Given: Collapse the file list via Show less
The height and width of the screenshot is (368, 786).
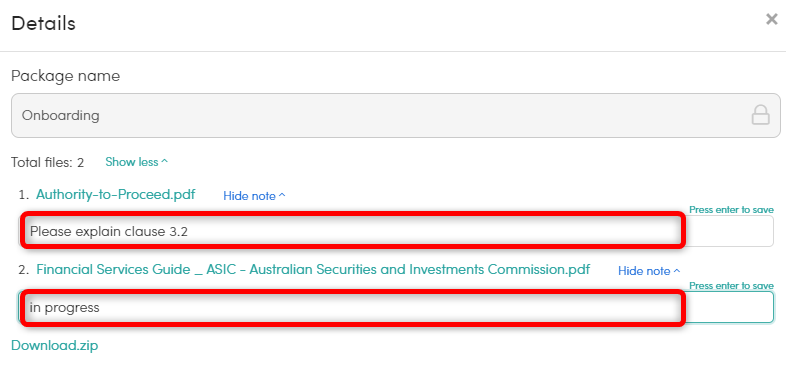Looking at the screenshot, I should coord(136,162).
